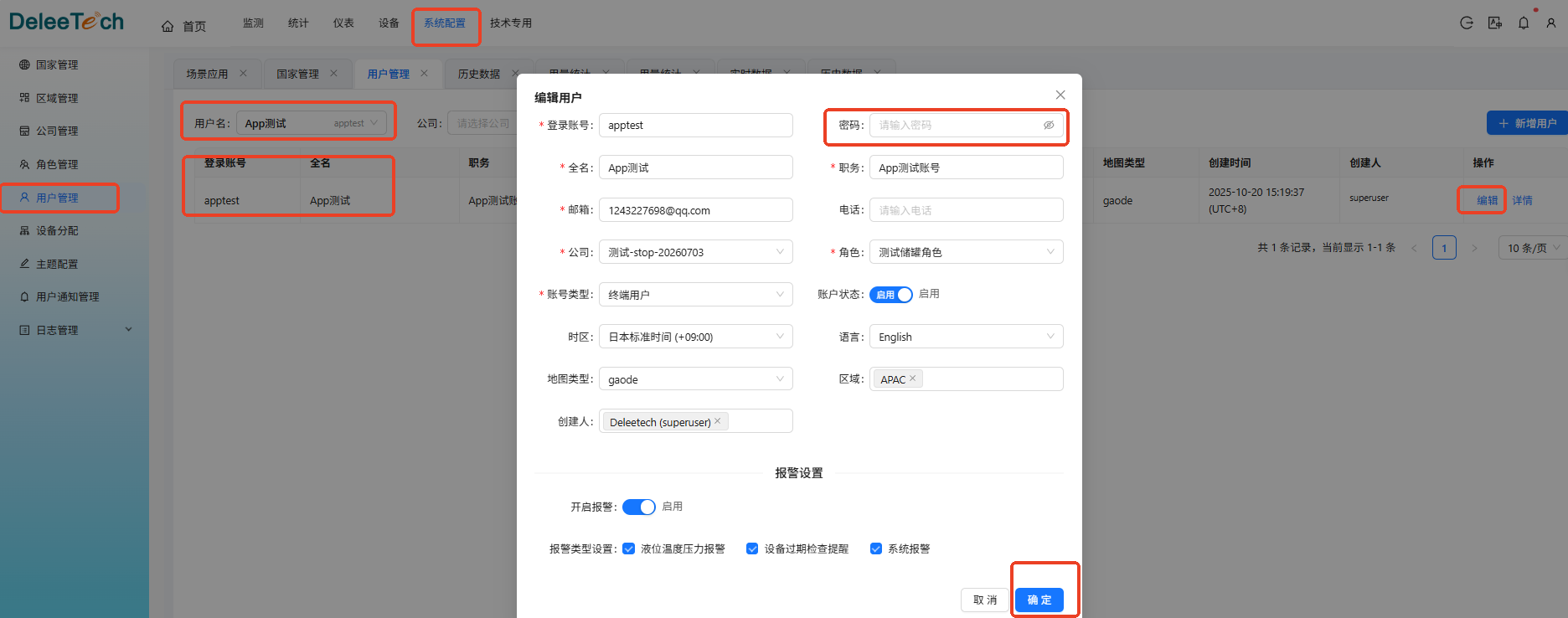The height and width of the screenshot is (618, 1568).
Task: Open the 时区 dropdown
Action: coord(696,337)
